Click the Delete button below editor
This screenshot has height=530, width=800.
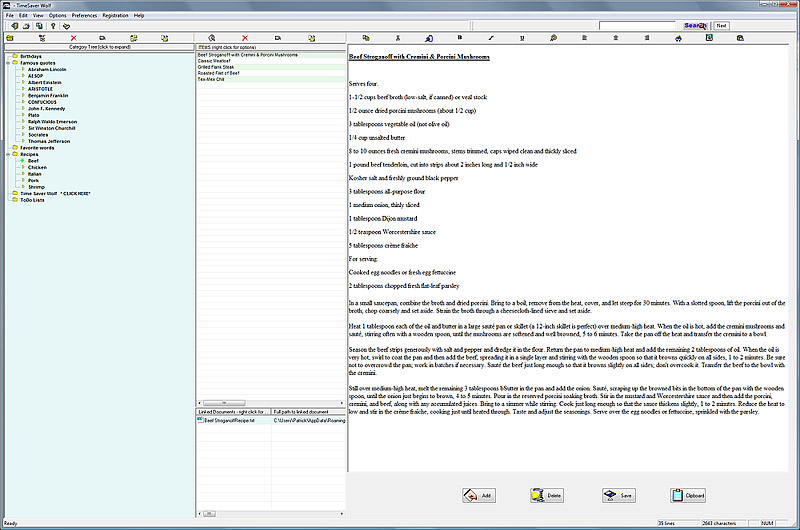click(x=547, y=495)
